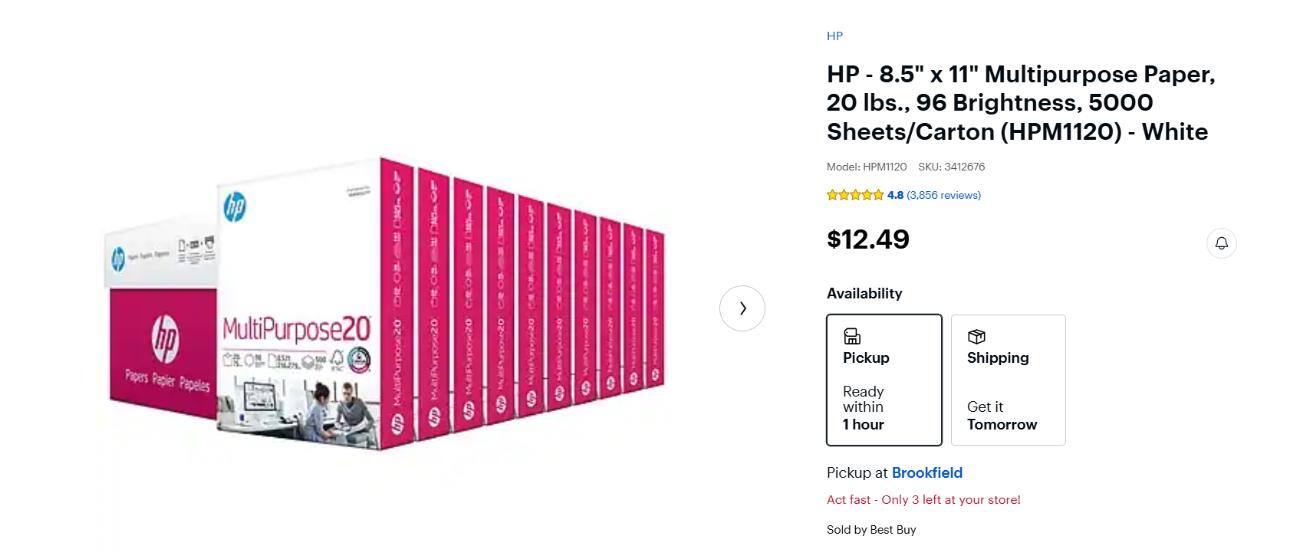Click the SKU 3412676 text
1290x552 pixels.
click(951, 167)
